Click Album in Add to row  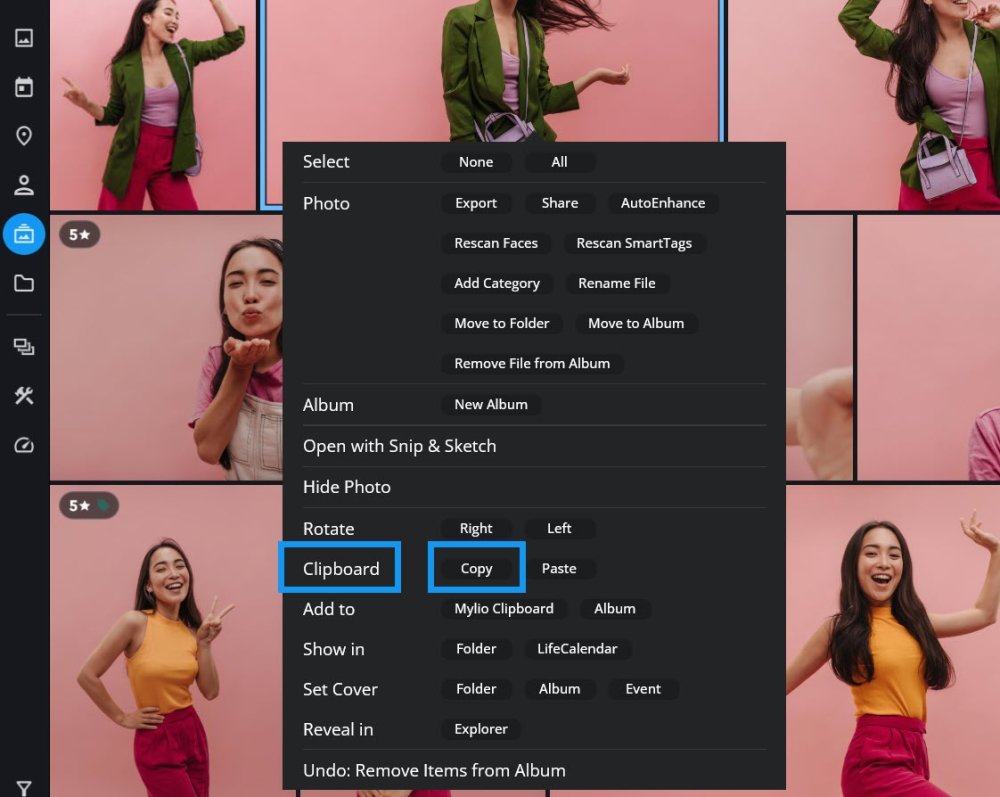(x=615, y=609)
